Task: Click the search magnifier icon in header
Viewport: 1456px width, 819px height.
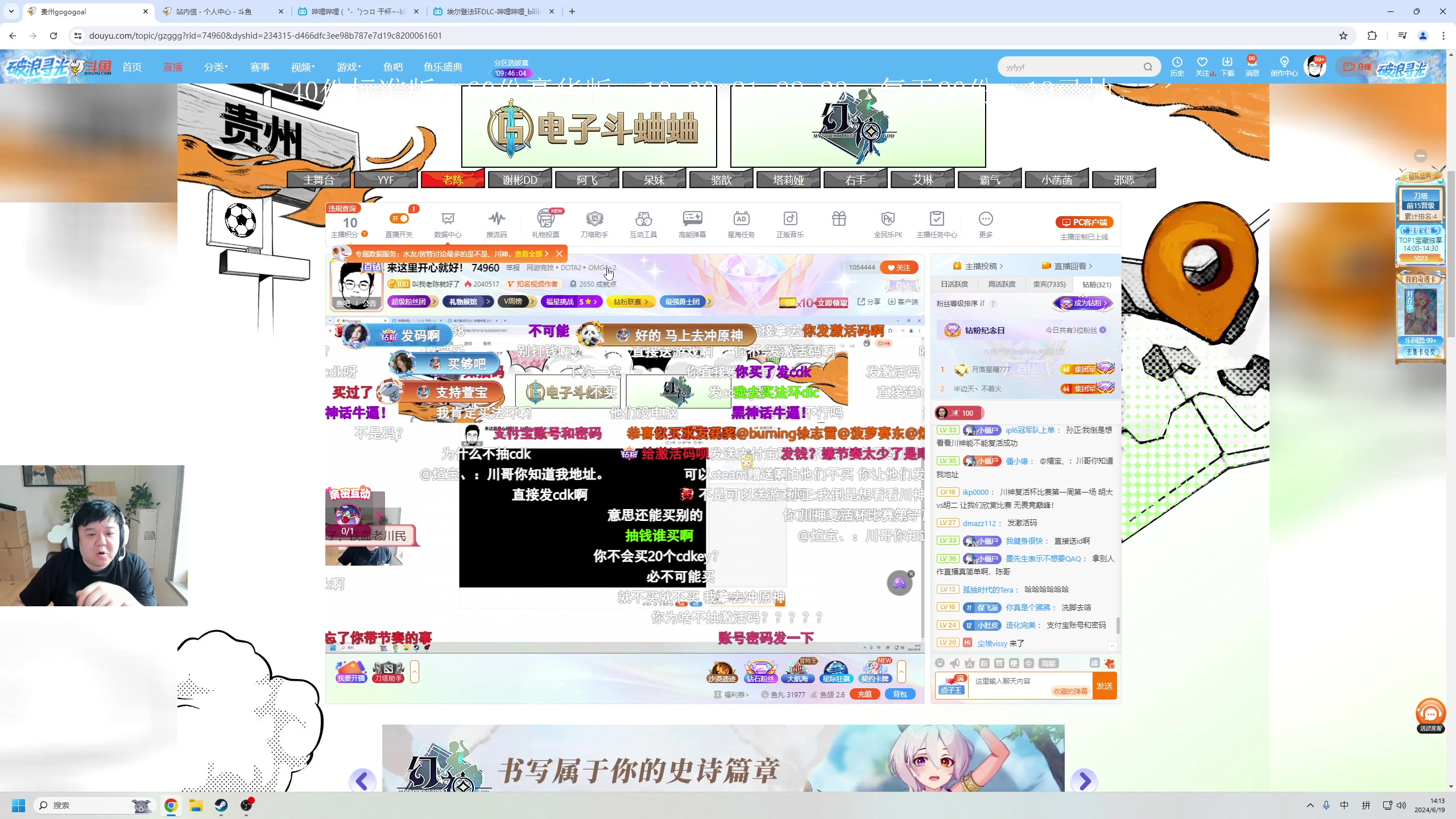Action: pyautogui.click(x=1148, y=67)
